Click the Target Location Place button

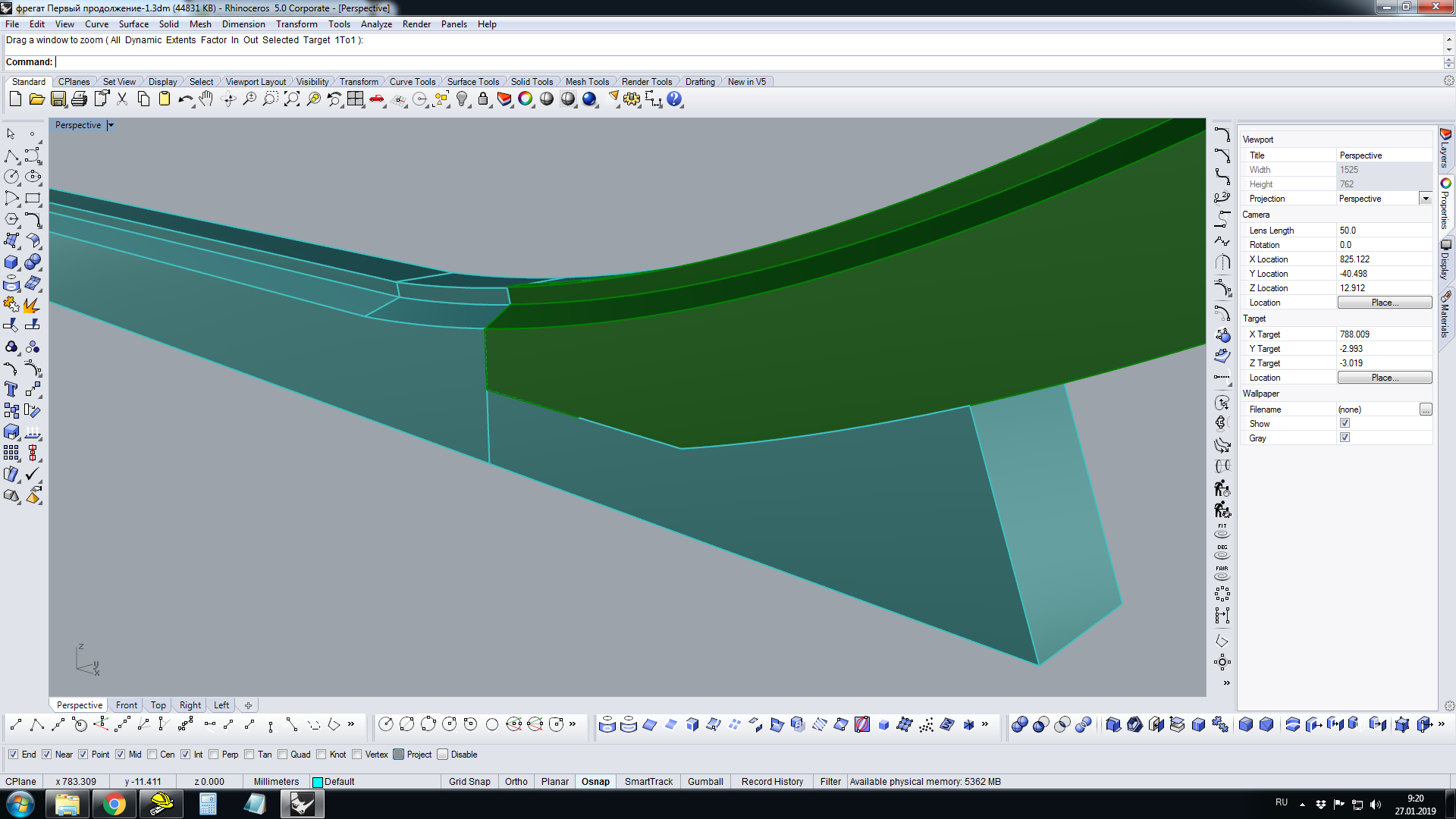1385,378
